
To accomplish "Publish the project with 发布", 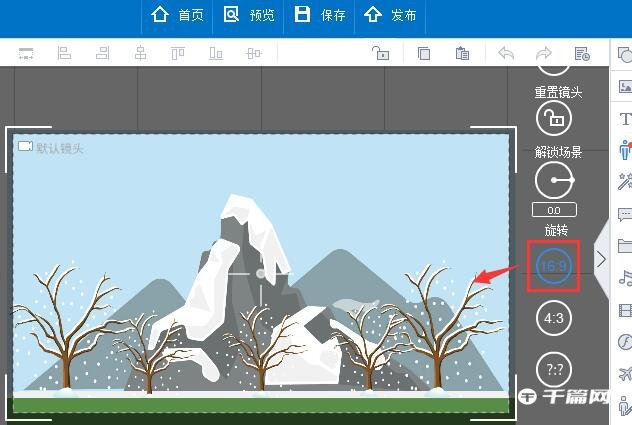I will point(390,15).
